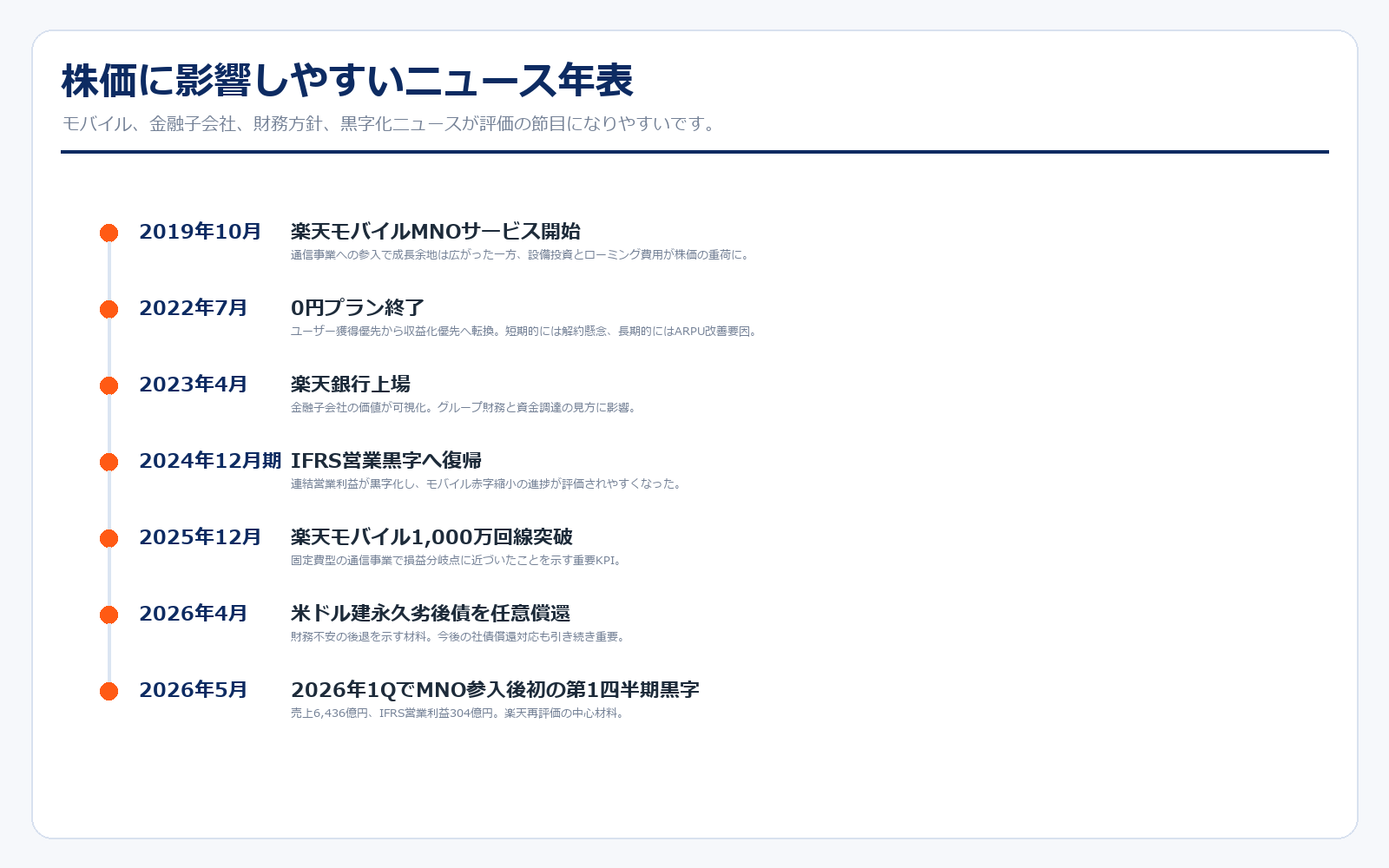Click the heading 2026年1QでMNO参入後初の第1四半期黒字

tap(495, 690)
